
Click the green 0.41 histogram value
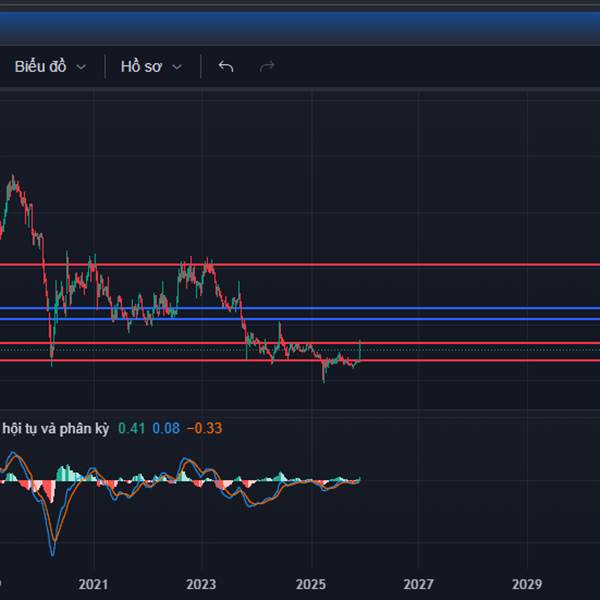coord(131,428)
